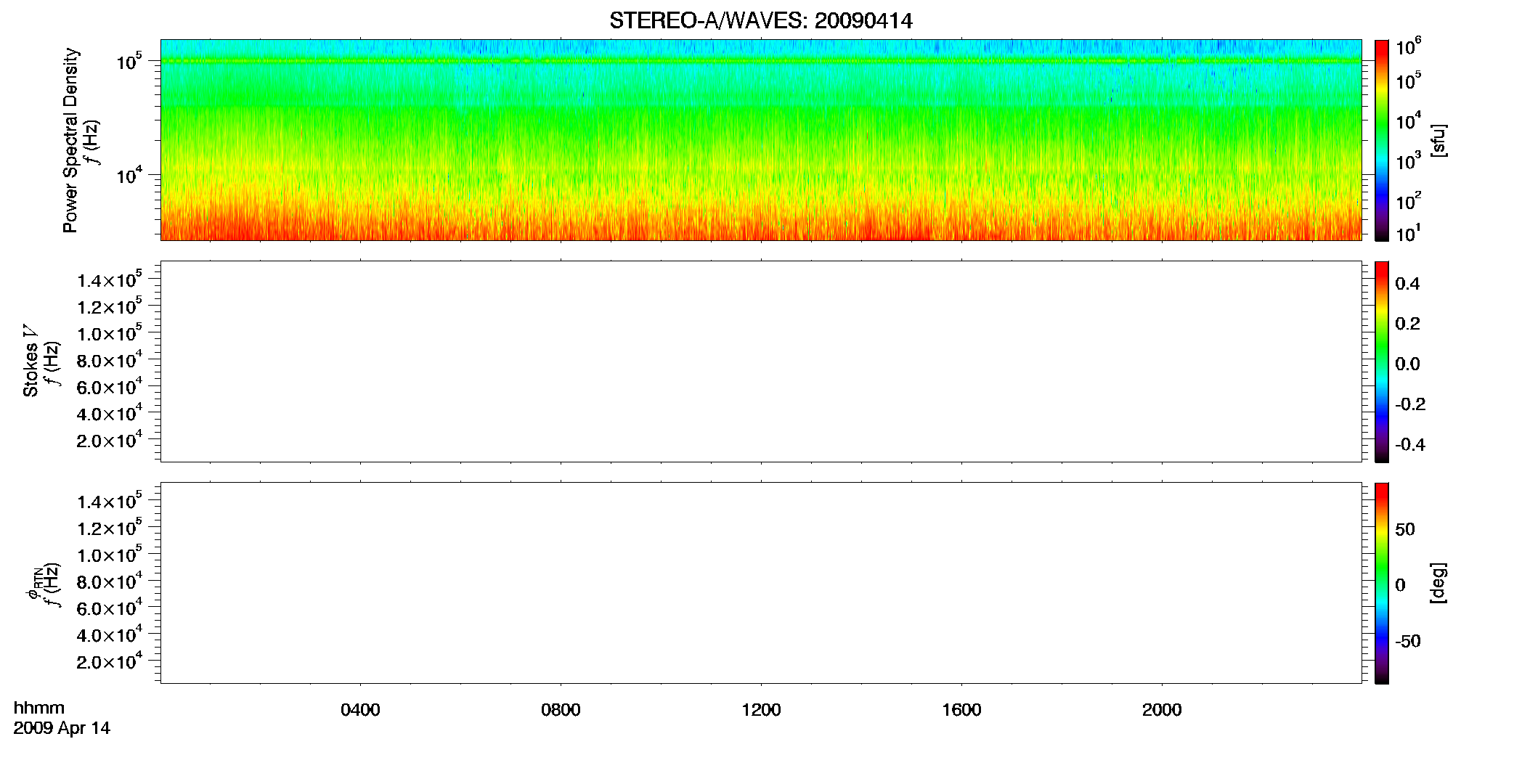Image resolution: width=1522 pixels, height=784 pixels.
Task: Click the 2000 time axis label
Action: coord(1162,710)
